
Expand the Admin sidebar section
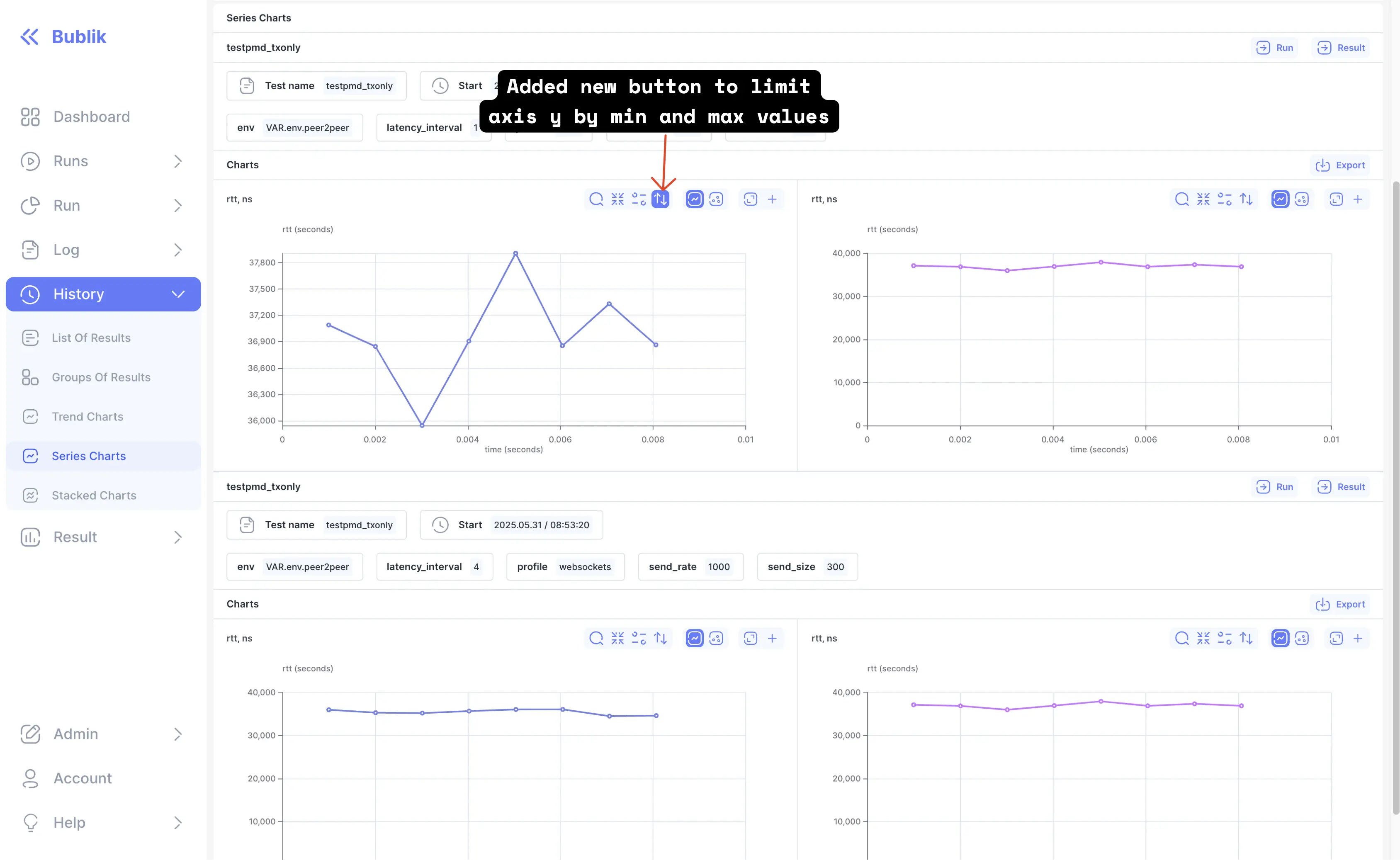(x=177, y=734)
